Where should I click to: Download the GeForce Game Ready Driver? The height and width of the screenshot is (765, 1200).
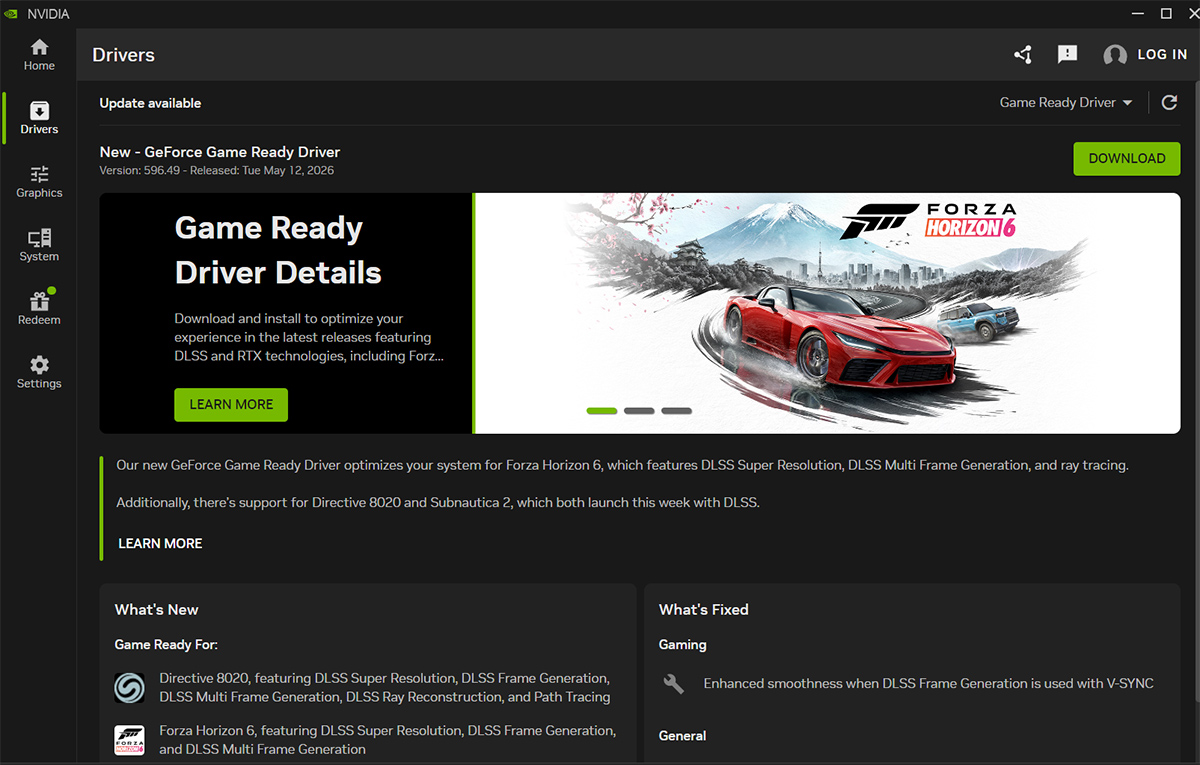coord(1127,158)
